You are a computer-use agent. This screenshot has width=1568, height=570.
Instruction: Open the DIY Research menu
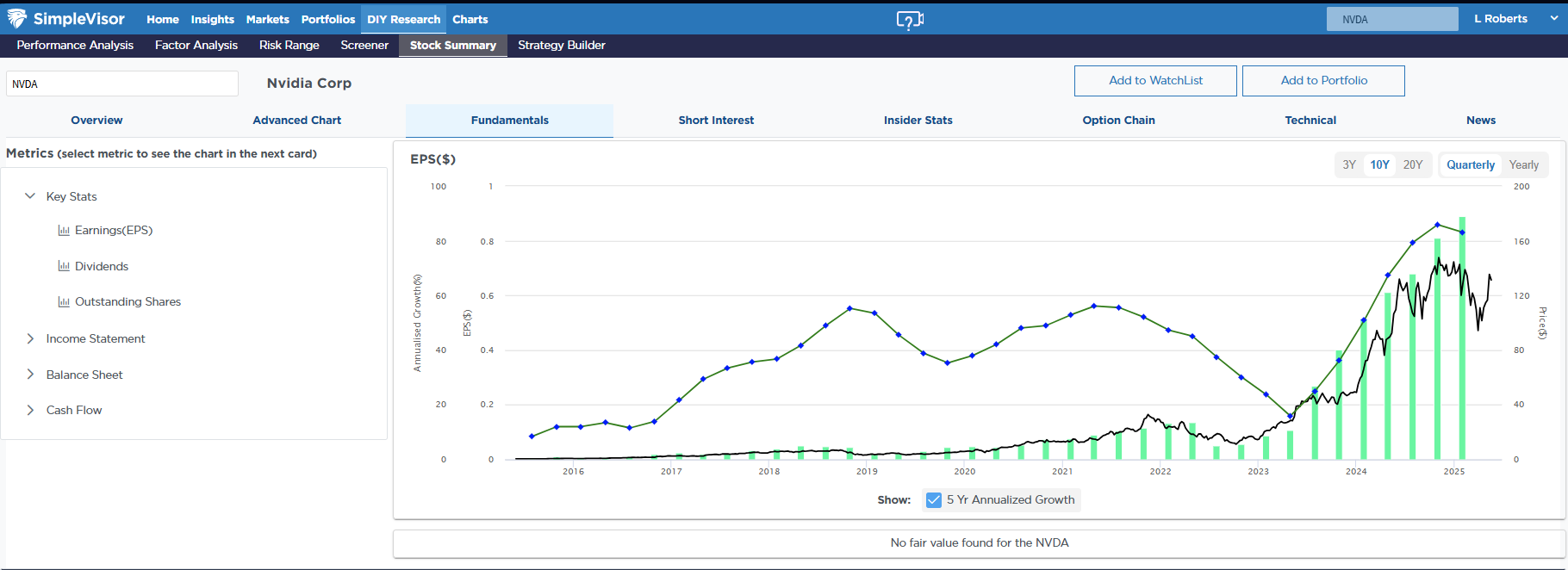(x=404, y=19)
